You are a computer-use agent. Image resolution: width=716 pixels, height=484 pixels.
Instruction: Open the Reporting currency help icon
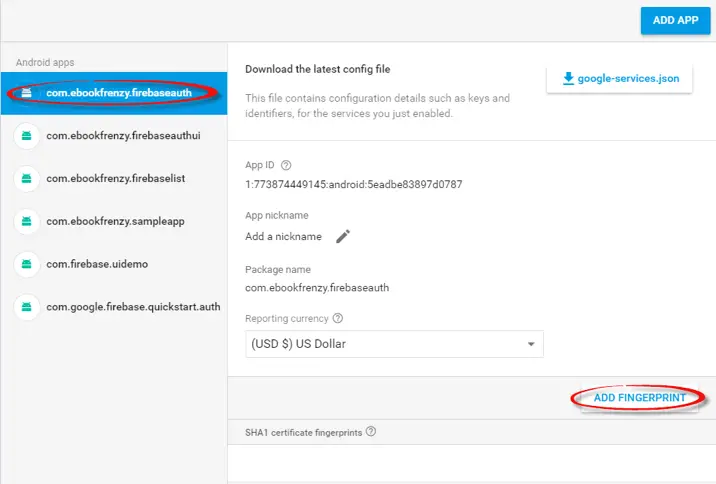(x=337, y=319)
